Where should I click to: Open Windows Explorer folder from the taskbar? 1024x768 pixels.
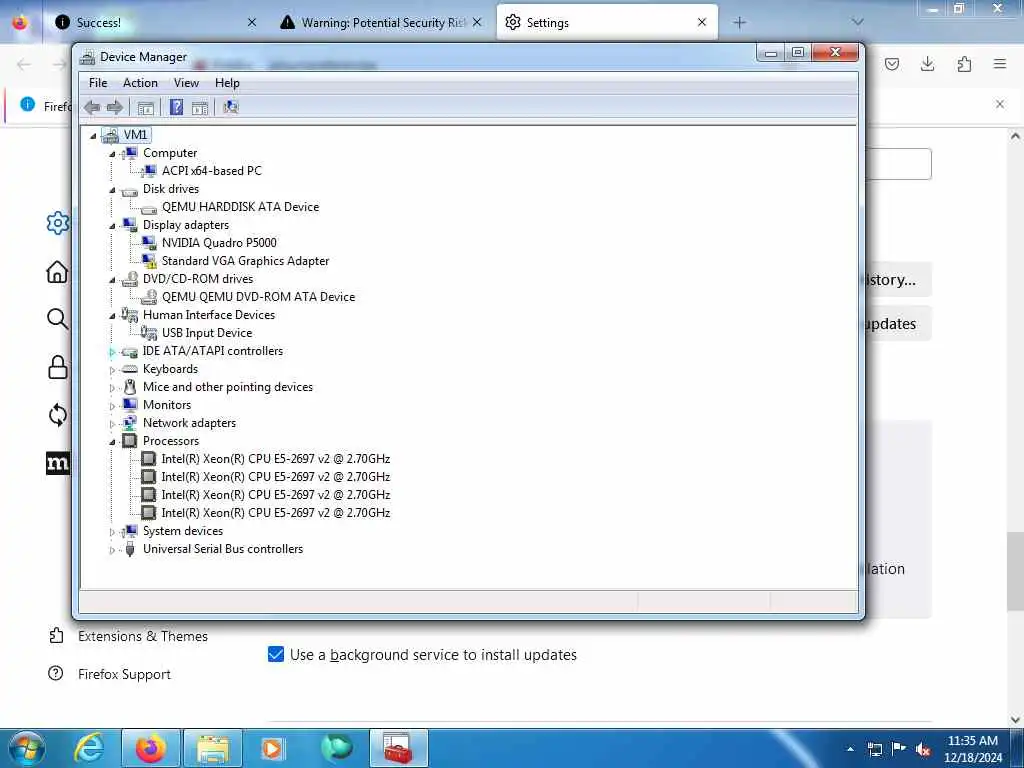(213, 748)
